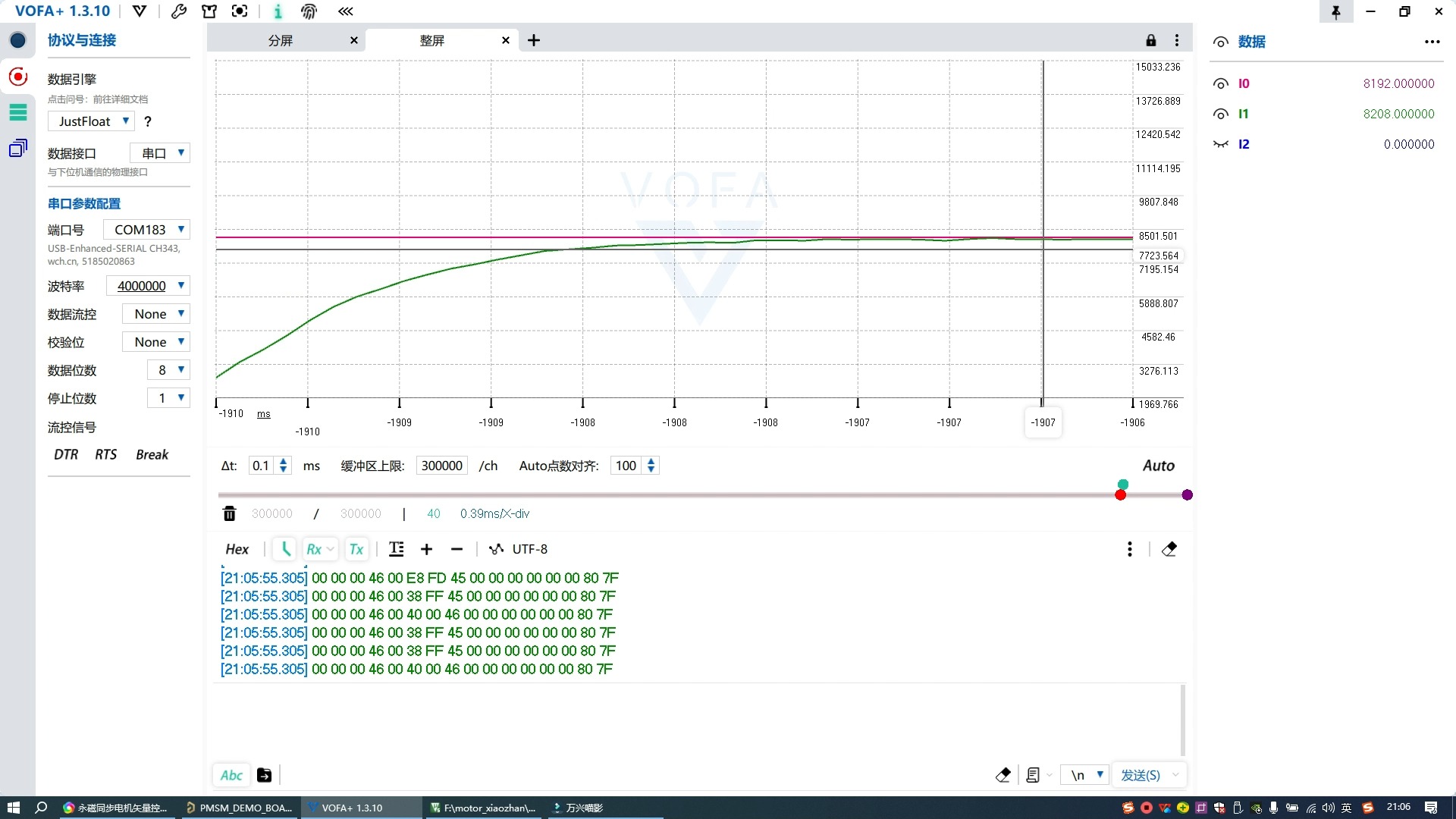The width and height of the screenshot is (1456, 819).
Task: Toggle the DTR signal
Action: point(66,454)
